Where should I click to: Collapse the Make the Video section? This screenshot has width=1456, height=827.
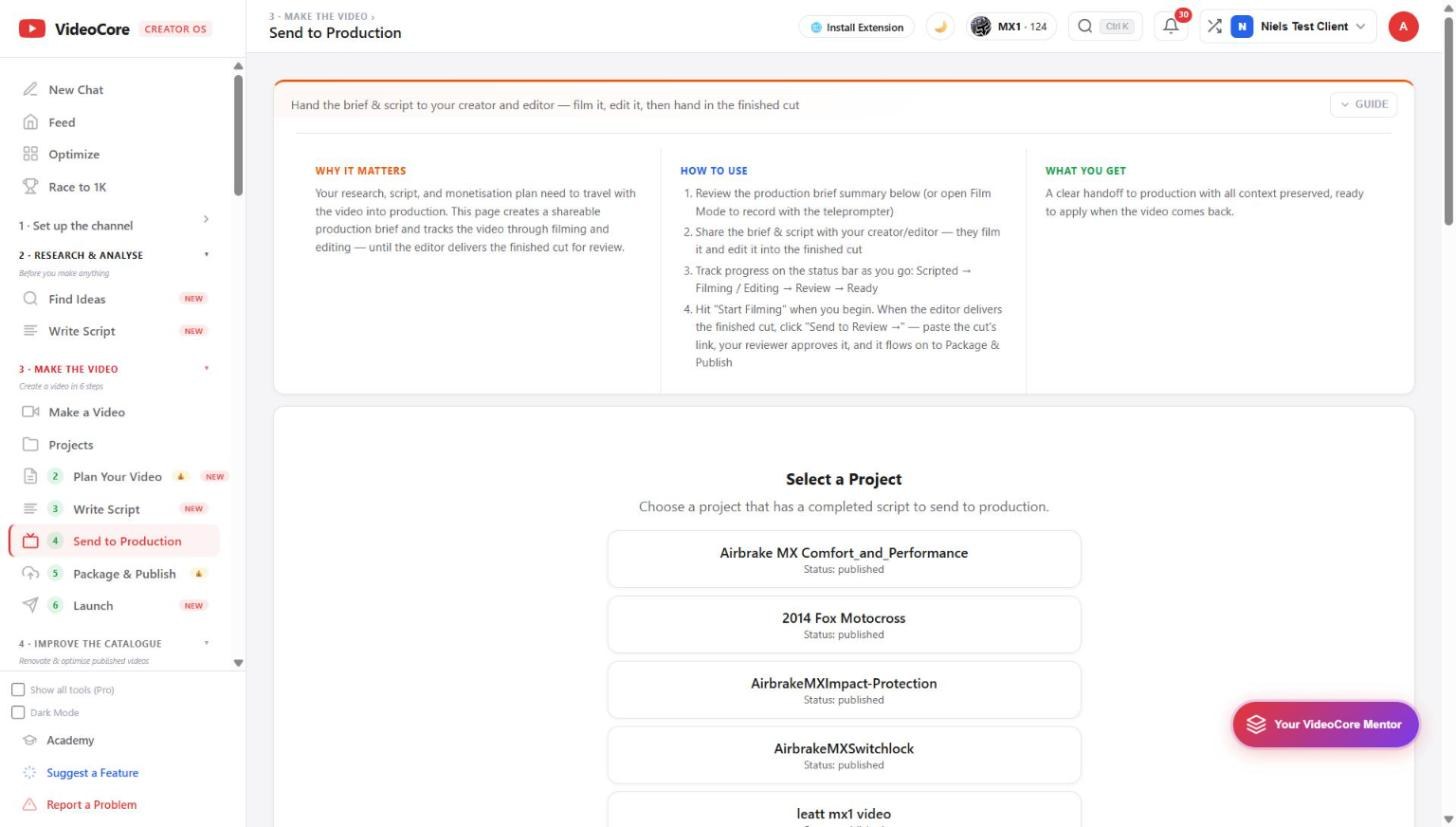[114, 369]
